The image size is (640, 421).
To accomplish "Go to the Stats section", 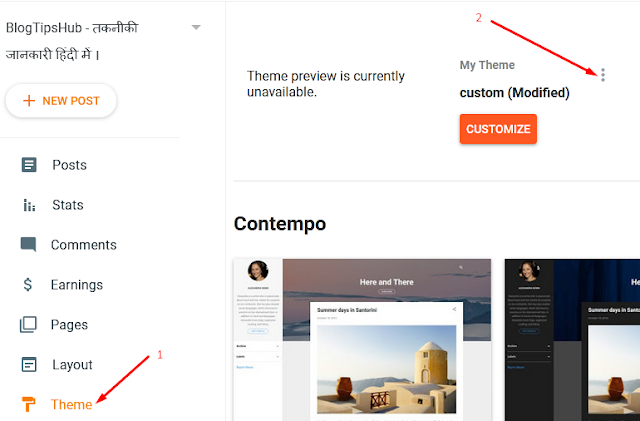I will click(x=68, y=205).
